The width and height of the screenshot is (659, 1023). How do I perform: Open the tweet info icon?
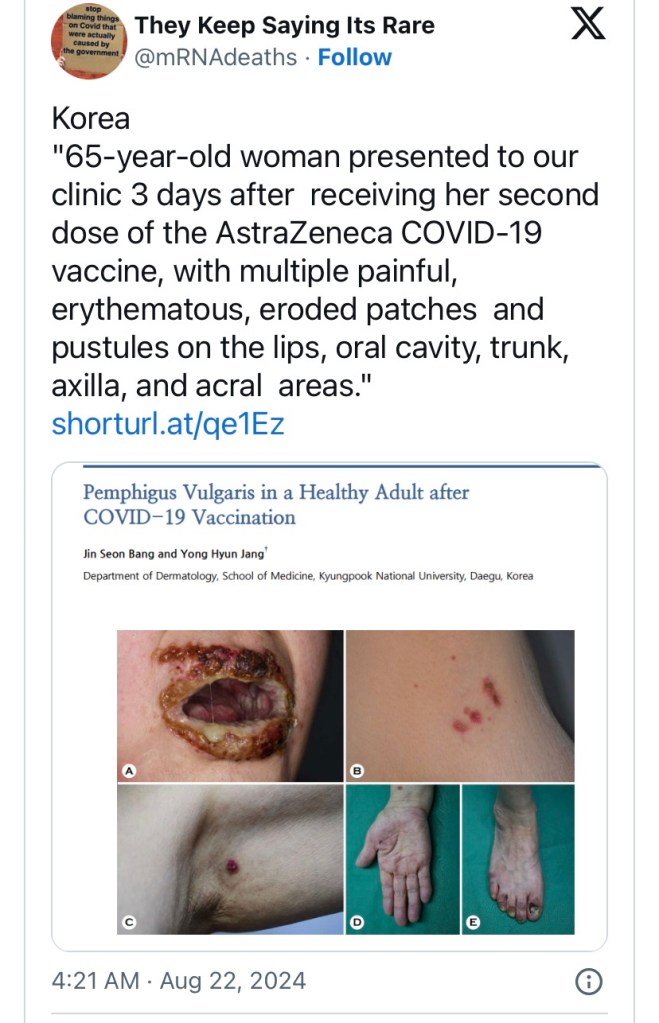(591, 981)
